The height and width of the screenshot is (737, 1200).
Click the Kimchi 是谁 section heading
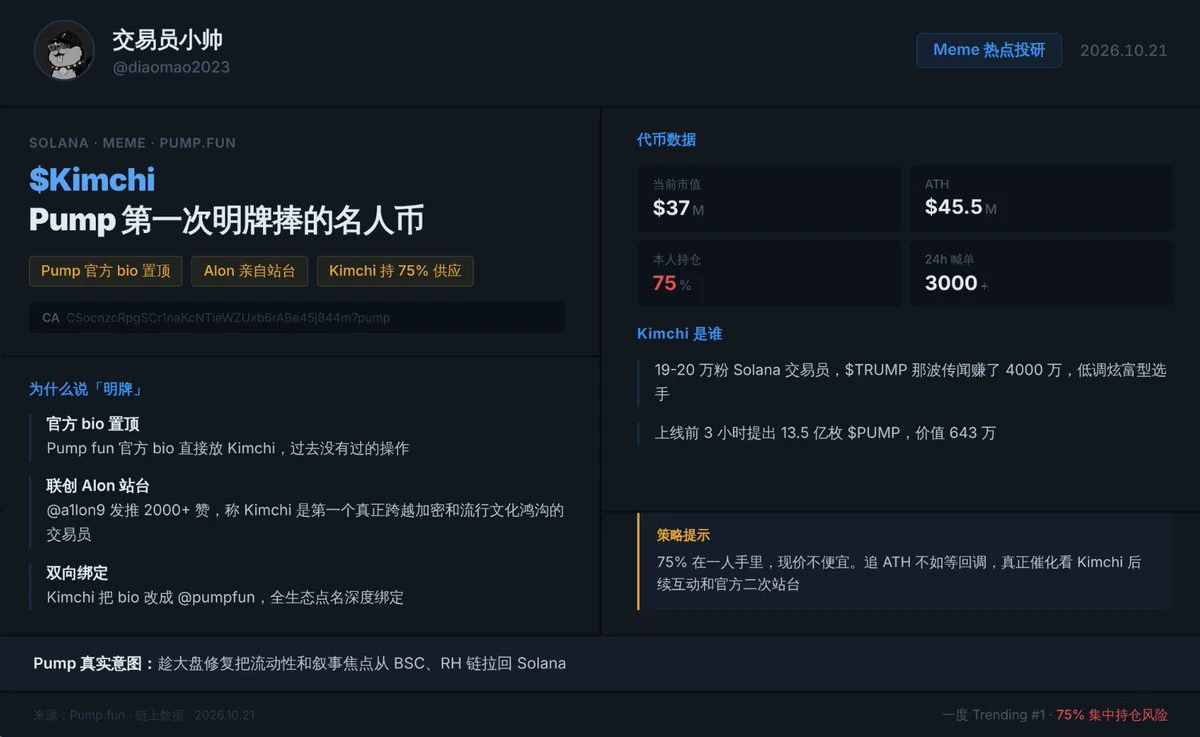coord(679,334)
